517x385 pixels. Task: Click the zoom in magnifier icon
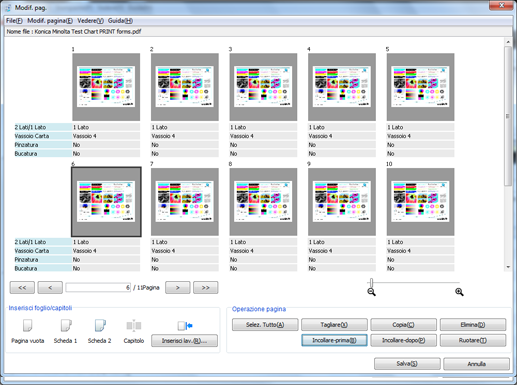pyautogui.click(x=459, y=292)
